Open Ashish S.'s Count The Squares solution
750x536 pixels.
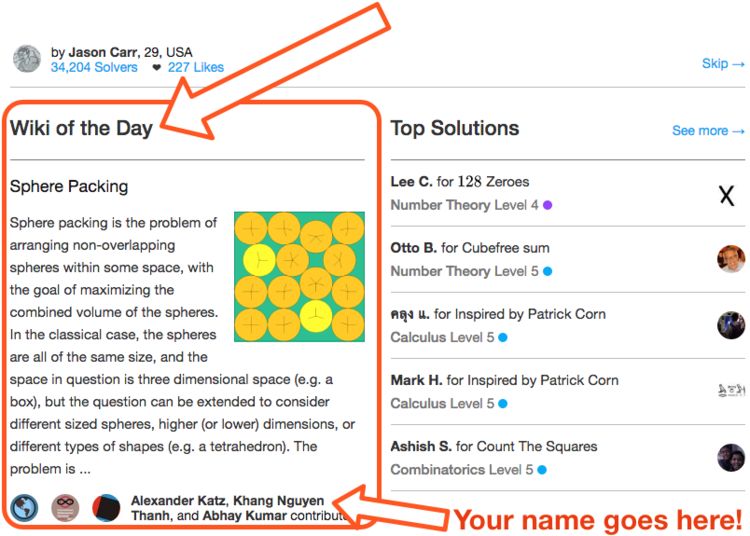(x=494, y=447)
